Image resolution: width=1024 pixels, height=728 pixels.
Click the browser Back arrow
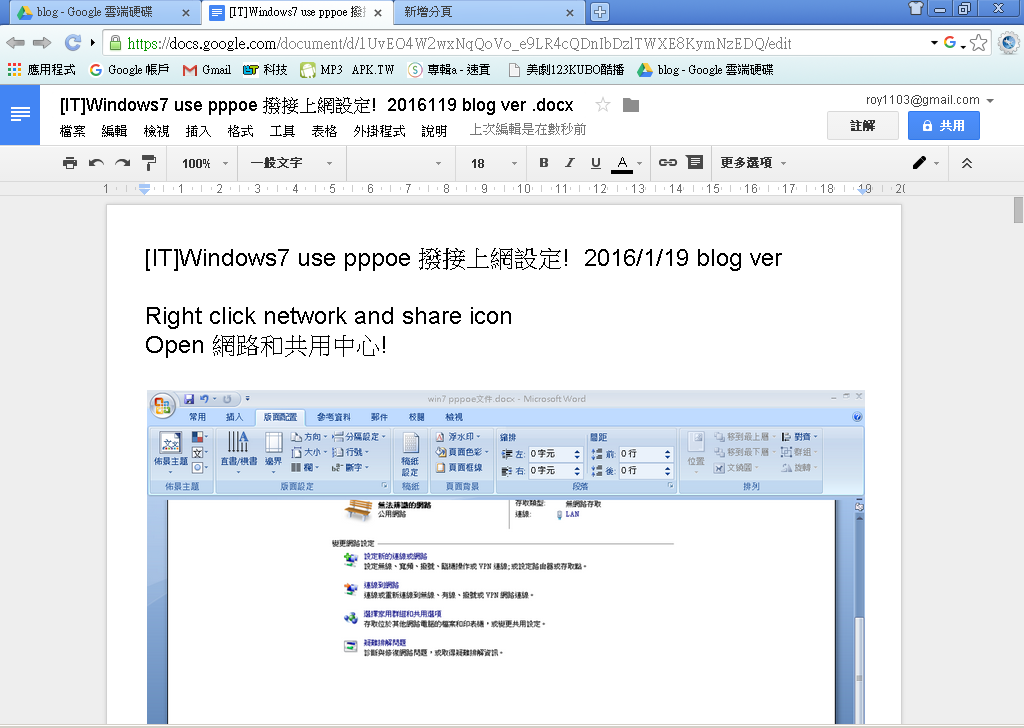point(15,43)
